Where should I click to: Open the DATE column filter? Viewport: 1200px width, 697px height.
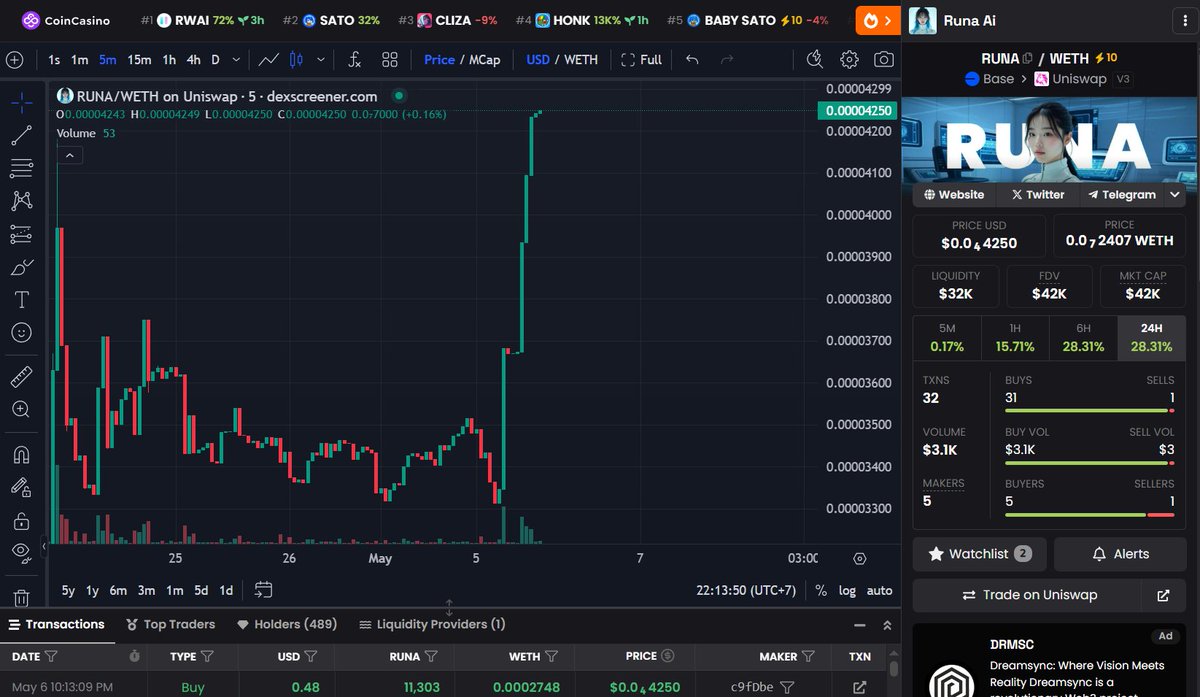(x=52, y=657)
